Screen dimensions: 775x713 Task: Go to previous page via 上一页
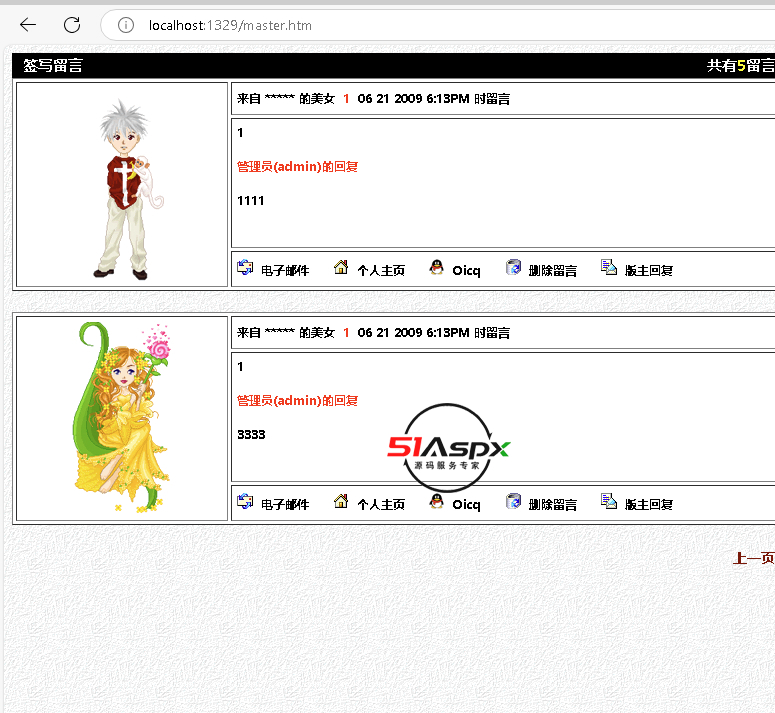click(753, 558)
